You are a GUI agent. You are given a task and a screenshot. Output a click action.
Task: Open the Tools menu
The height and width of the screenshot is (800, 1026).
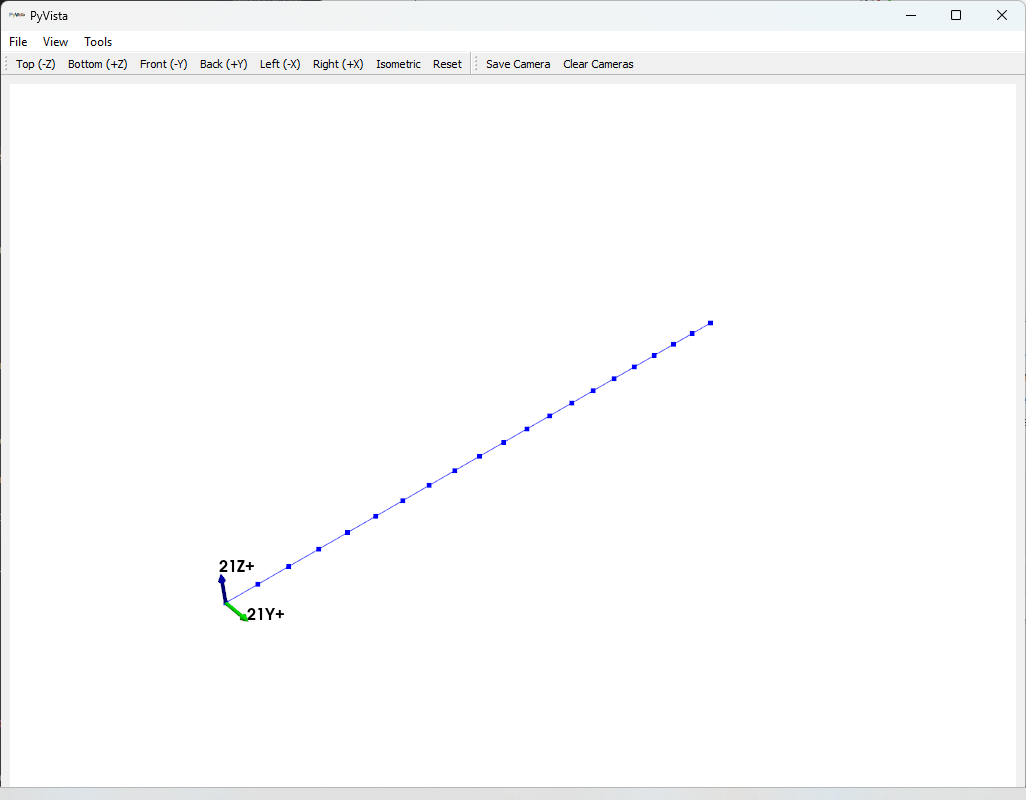[x=97, y=41]
